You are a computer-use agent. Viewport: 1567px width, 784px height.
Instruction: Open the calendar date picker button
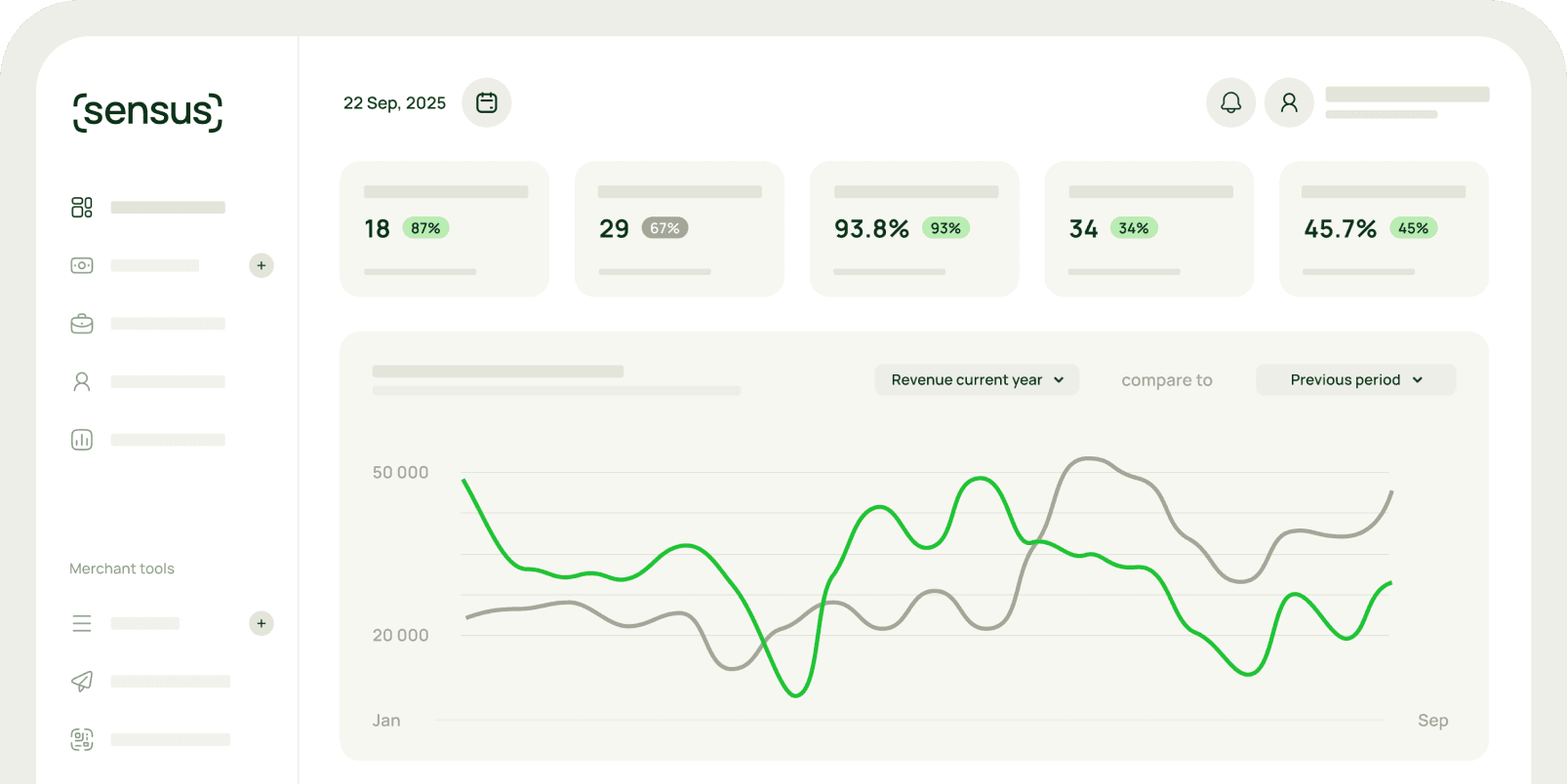(x=487, y=102)
